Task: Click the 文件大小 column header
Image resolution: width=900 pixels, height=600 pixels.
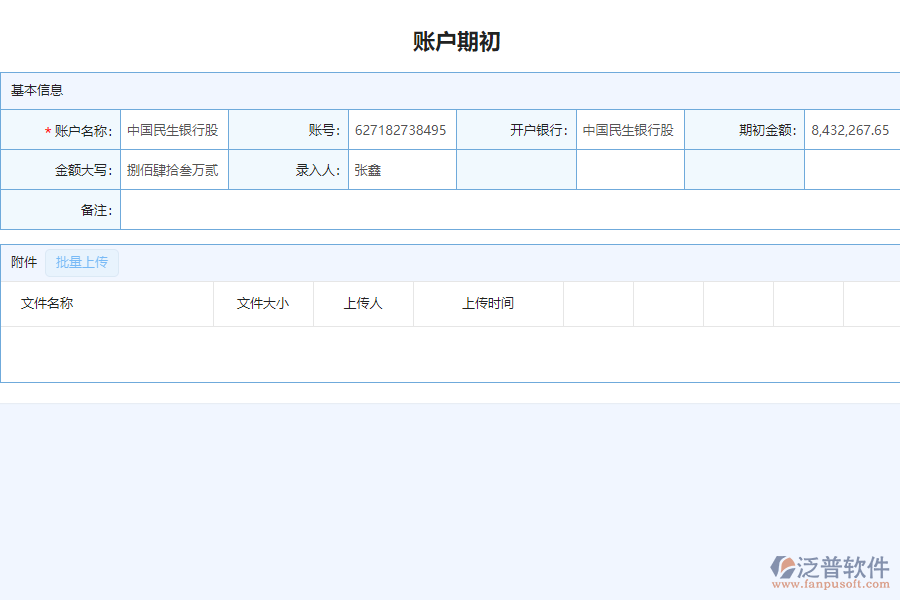Action: pos(263,304)
